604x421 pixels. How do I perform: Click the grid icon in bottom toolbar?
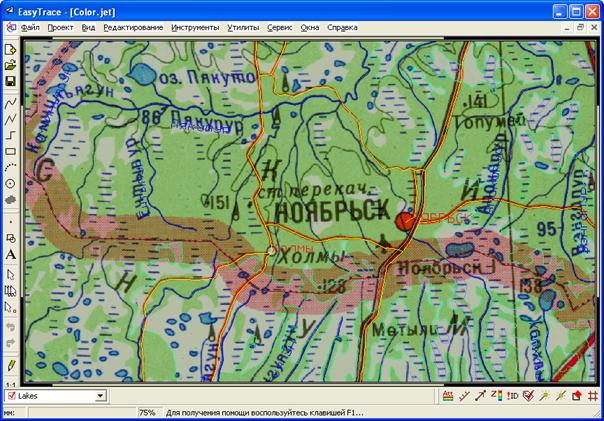point(593,397)
